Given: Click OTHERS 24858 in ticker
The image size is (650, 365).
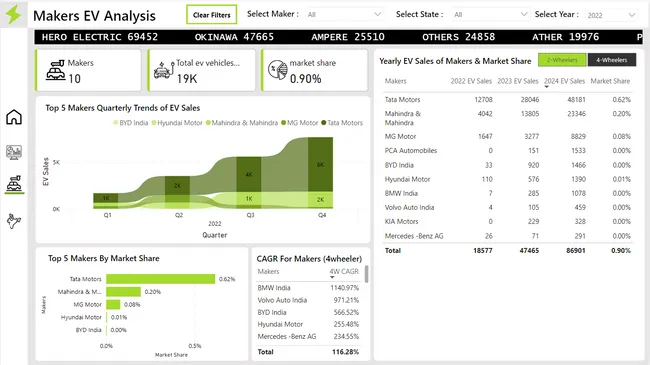Looking at the screenshot, I should pyautogui.click(x=458, y=37).
